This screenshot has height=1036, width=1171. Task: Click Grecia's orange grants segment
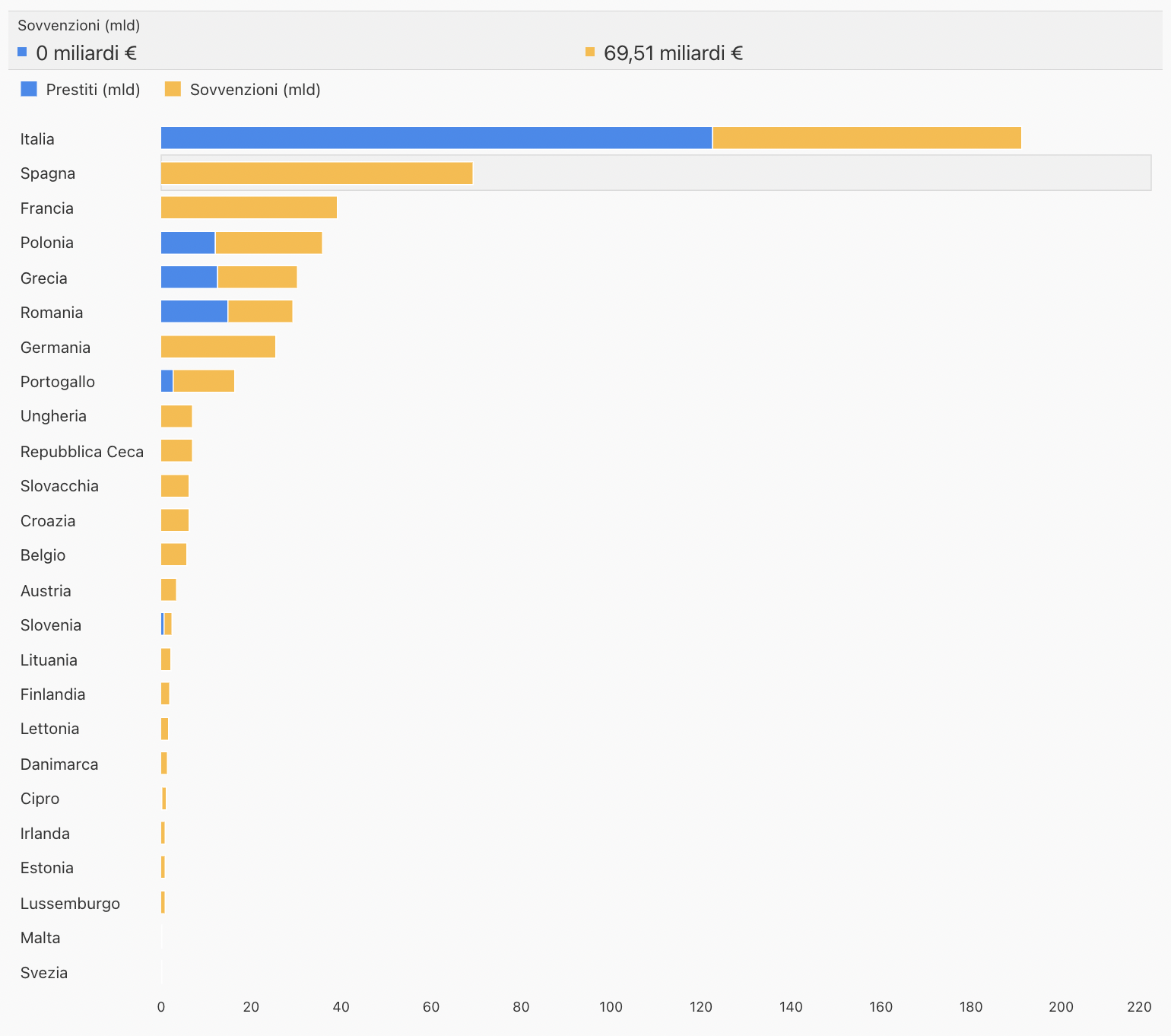[257, 278]
